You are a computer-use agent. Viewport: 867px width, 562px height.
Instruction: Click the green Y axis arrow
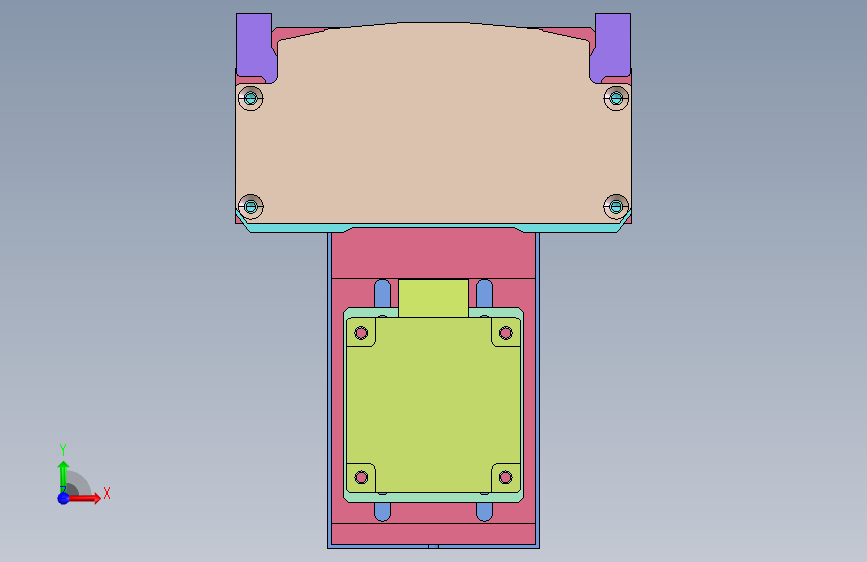point(64,476)
